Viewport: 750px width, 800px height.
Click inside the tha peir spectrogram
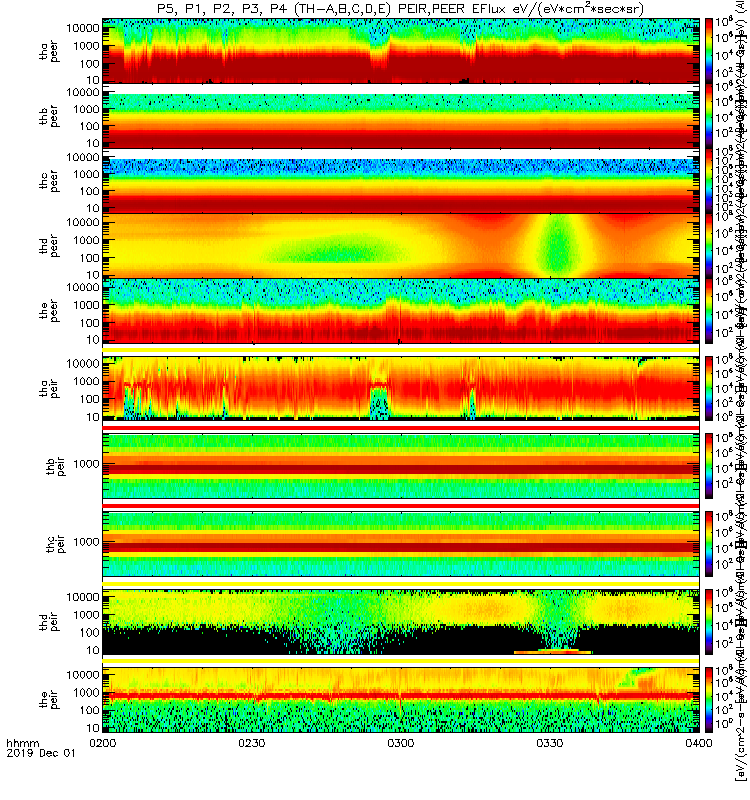tap(401, 388)
